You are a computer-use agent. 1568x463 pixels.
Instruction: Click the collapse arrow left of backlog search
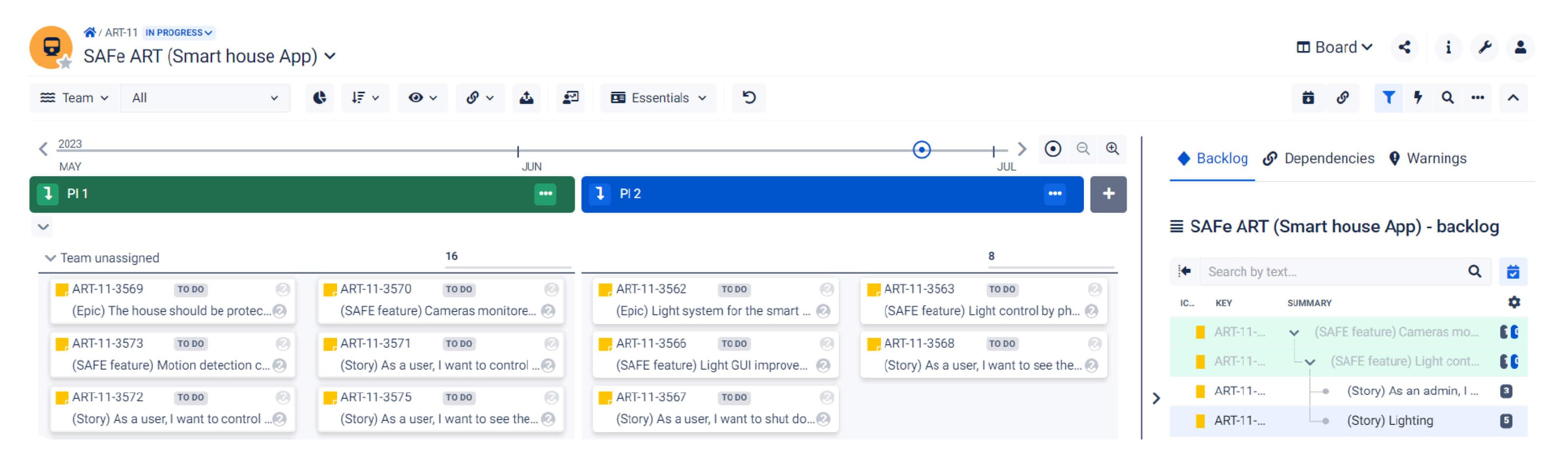1184,272
